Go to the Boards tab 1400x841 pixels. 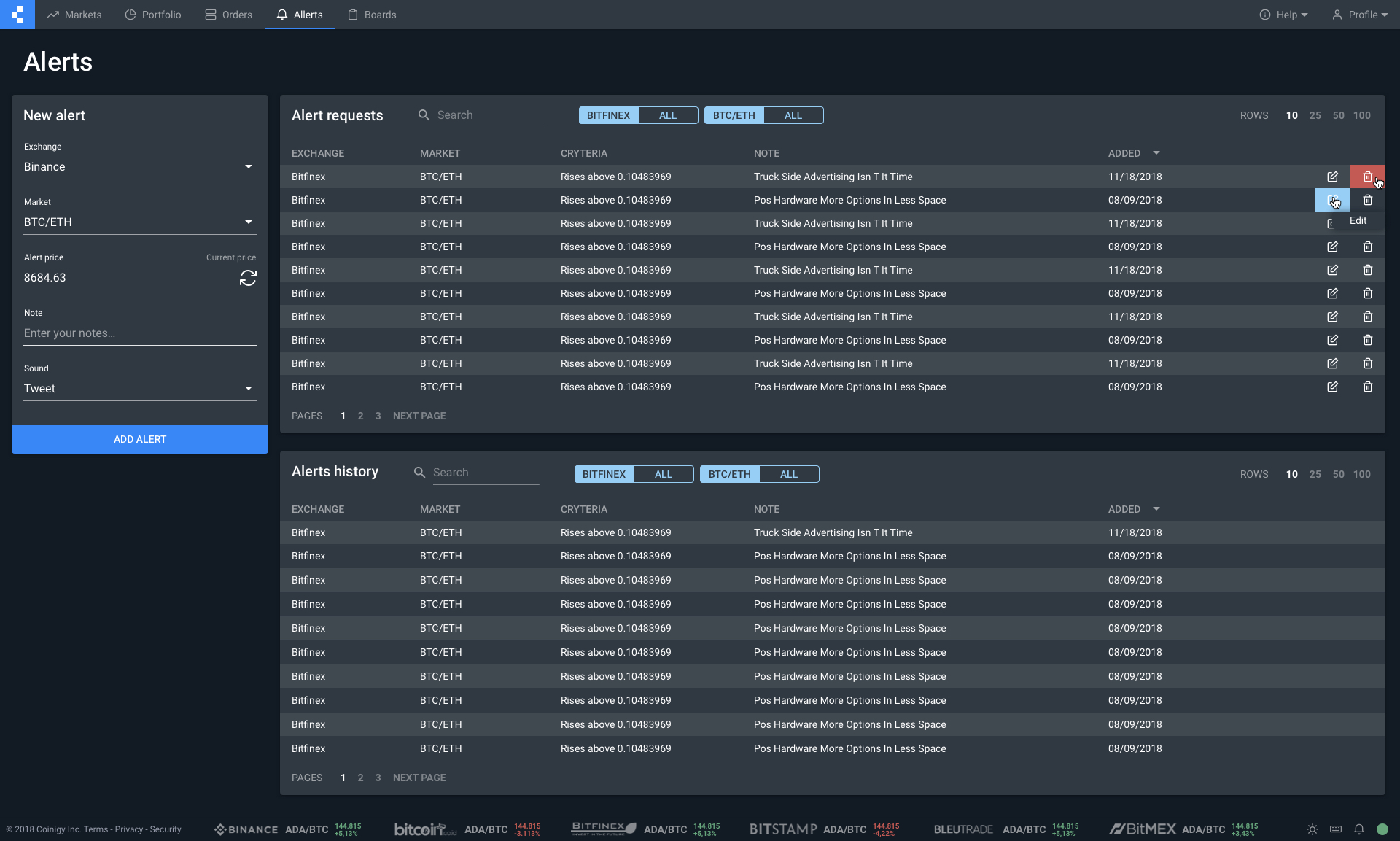tap(372, 15)
